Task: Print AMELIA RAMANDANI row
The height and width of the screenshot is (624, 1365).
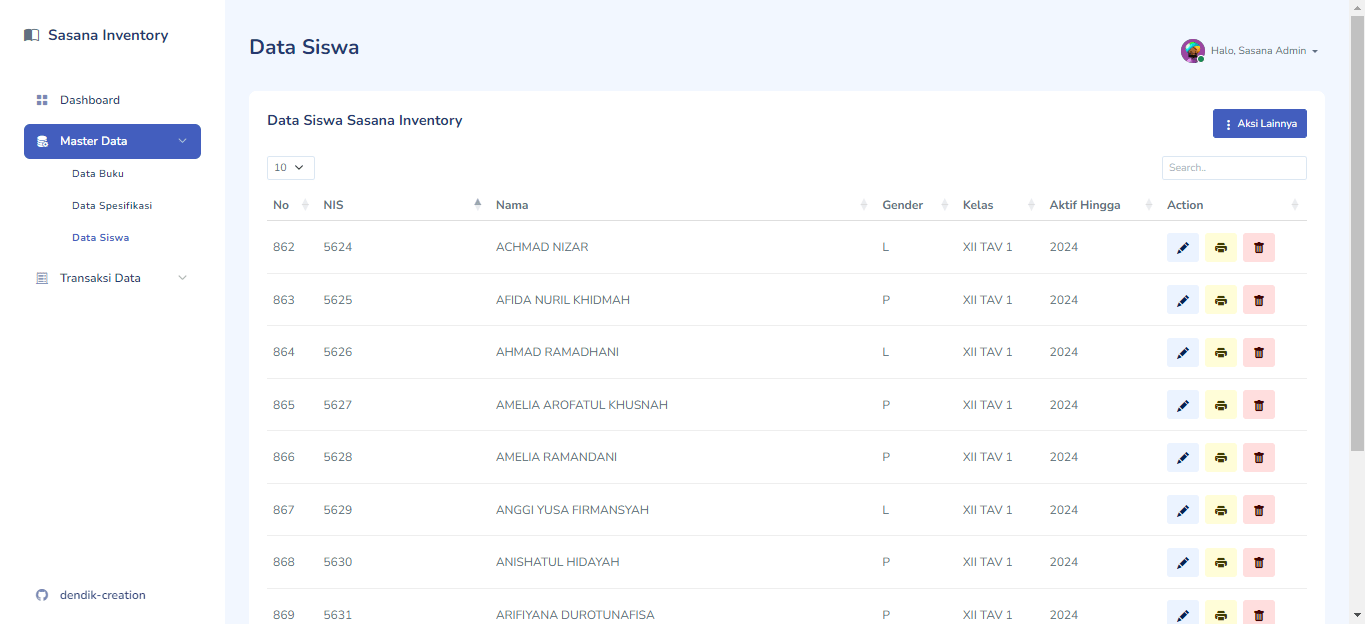Action: click(x=1221, y=457)
